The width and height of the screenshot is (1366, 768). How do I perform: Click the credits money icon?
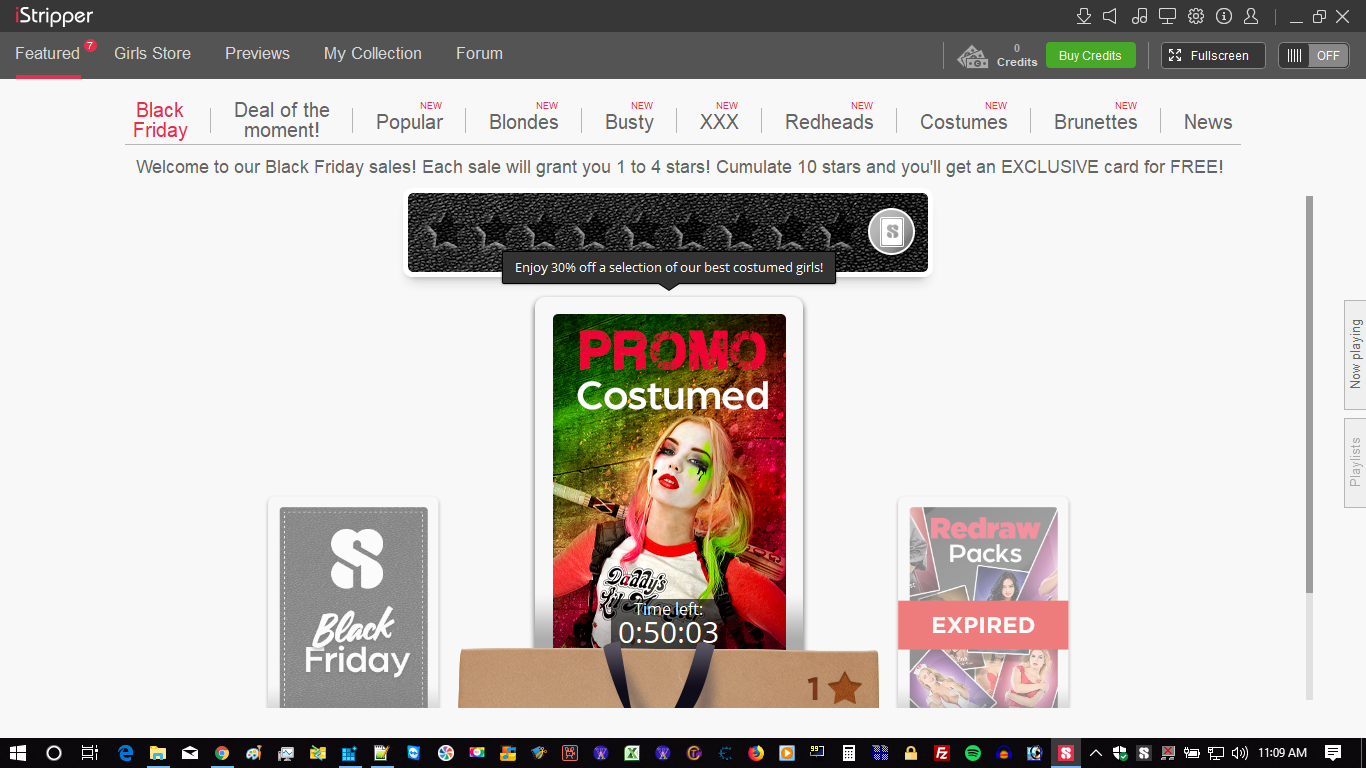click(x=973, y=56)
